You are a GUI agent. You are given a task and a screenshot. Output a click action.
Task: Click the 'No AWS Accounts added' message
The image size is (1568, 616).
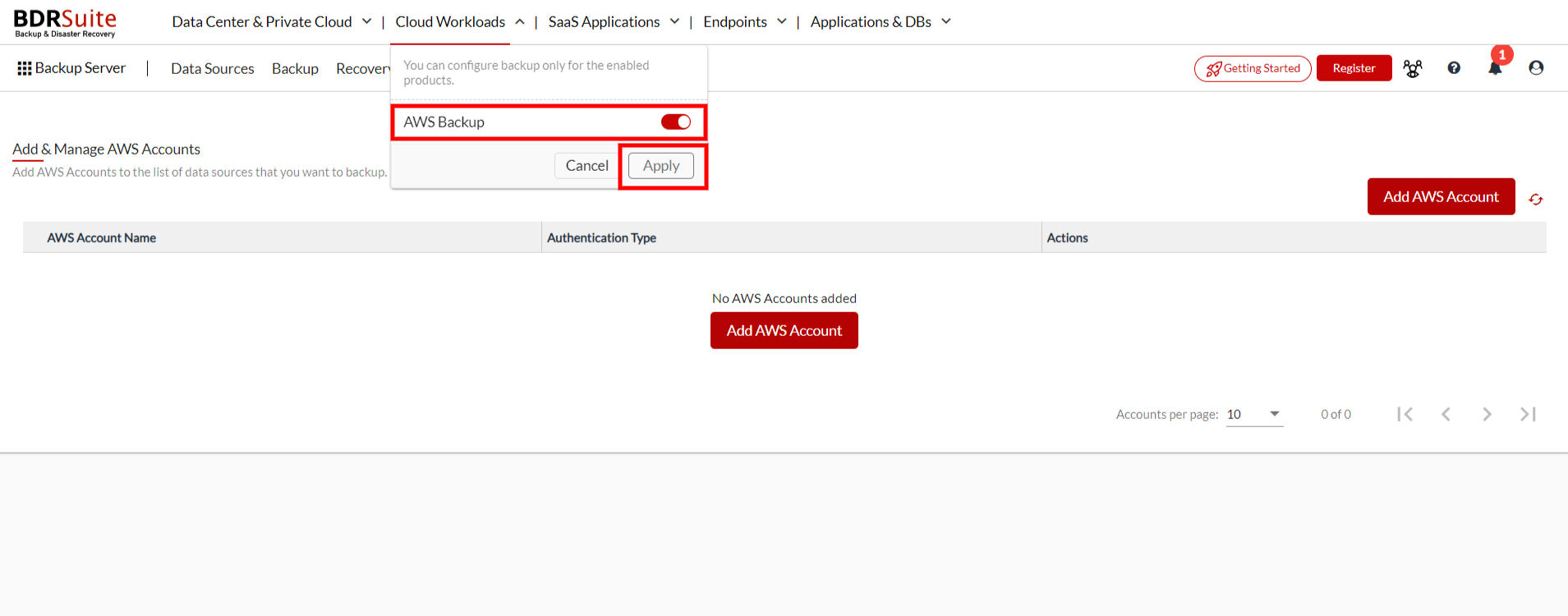pos(784,298)
